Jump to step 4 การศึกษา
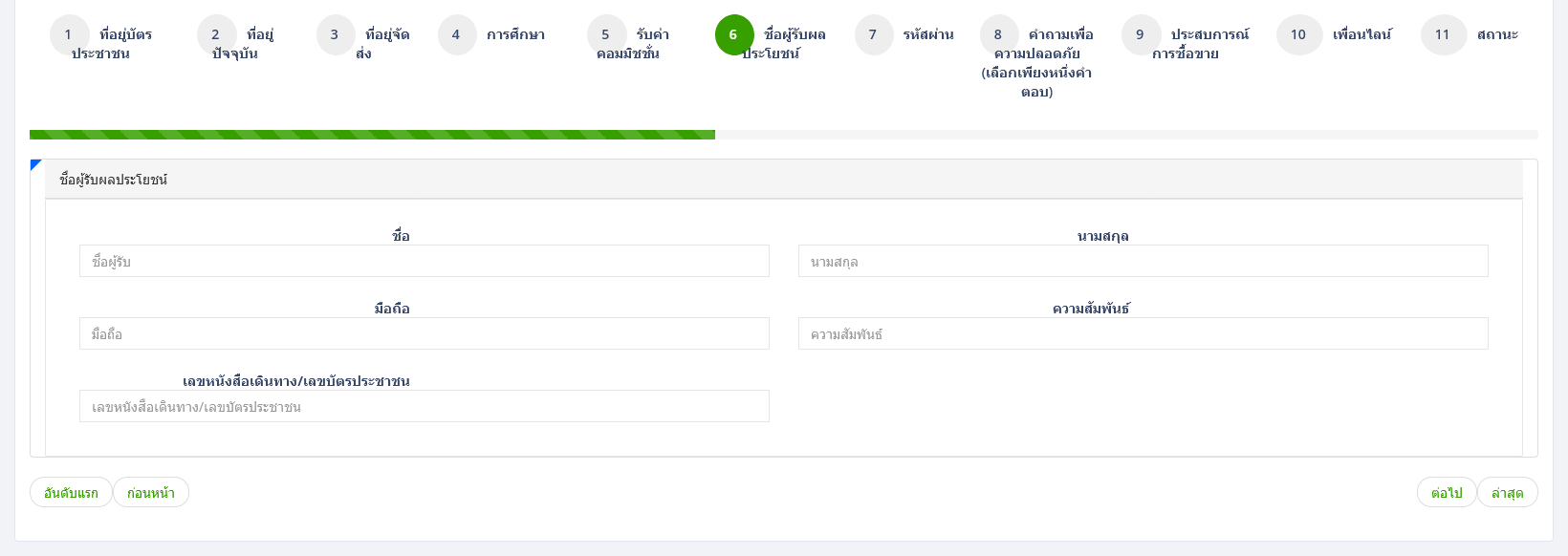1568x556 pixels. point(456,35)
